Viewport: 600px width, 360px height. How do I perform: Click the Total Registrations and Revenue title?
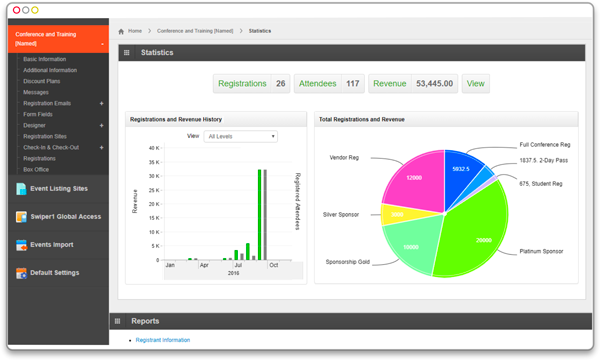tap(362, 120)
